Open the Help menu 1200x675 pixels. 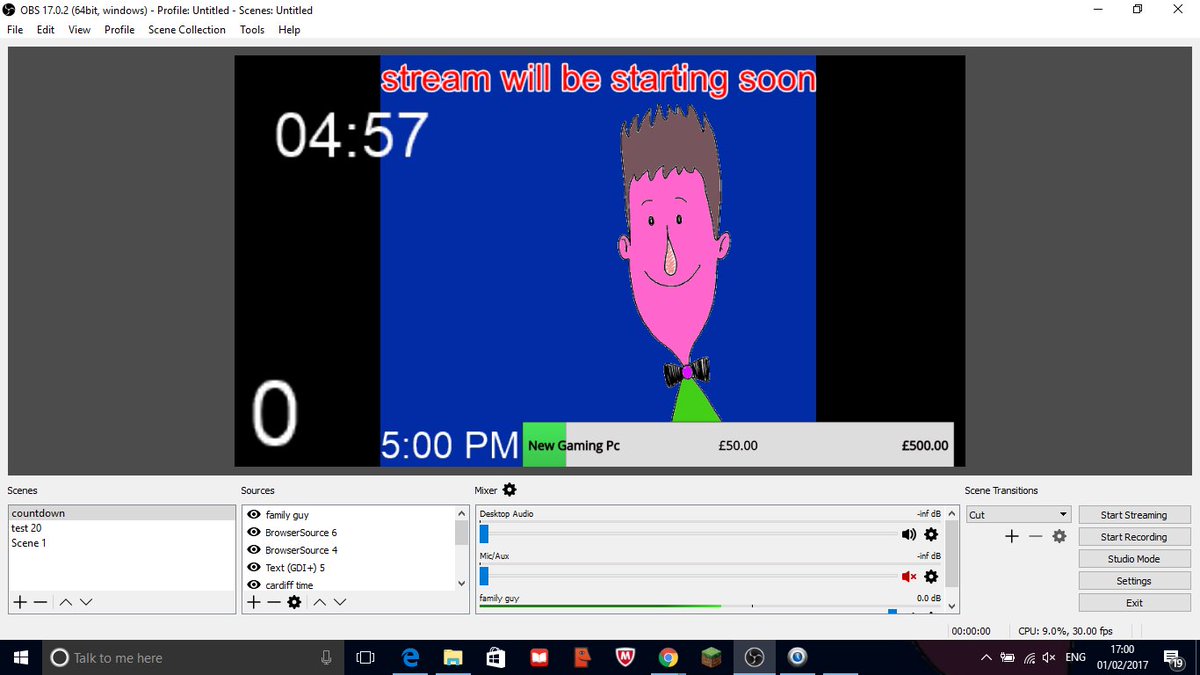(289, 30)
